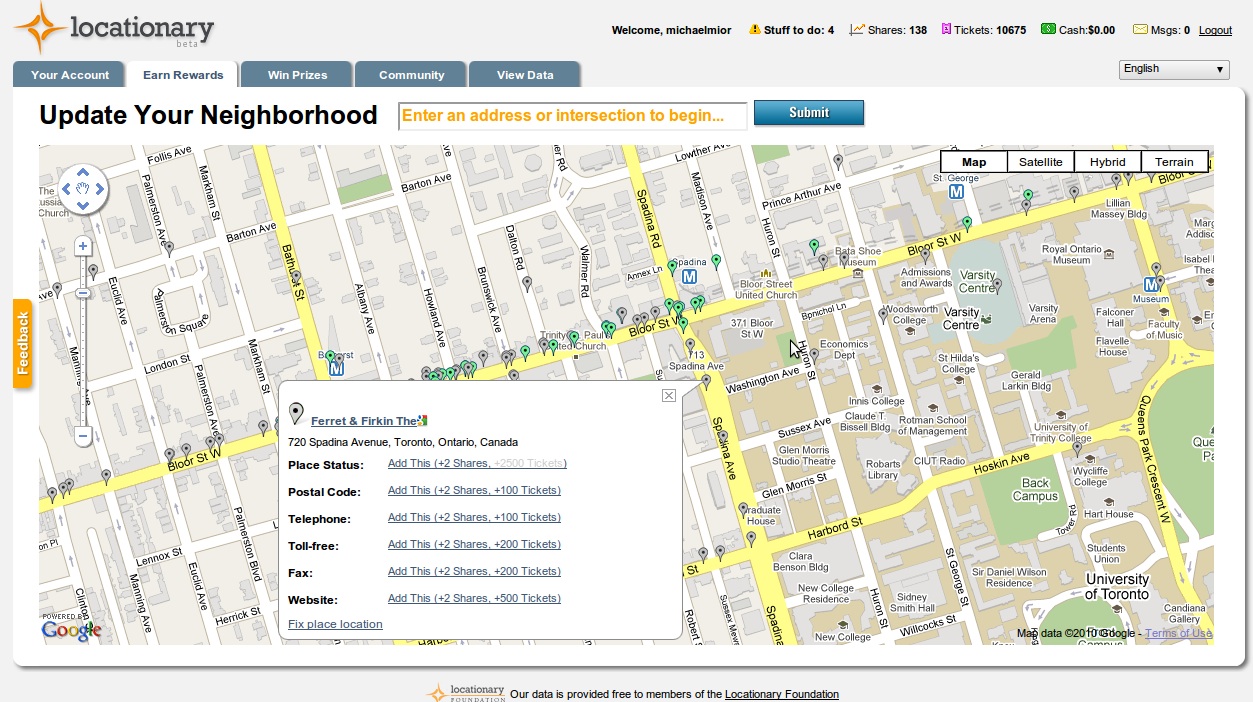Viewport: 1253px width, 702px height.
Task: Click the Spadina subway station marker
Action: [x=689, y=276]
